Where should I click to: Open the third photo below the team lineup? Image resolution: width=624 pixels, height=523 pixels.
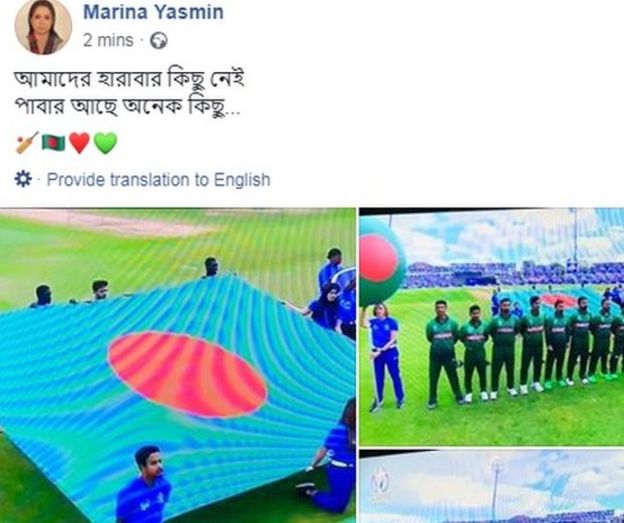click(492, 486)
